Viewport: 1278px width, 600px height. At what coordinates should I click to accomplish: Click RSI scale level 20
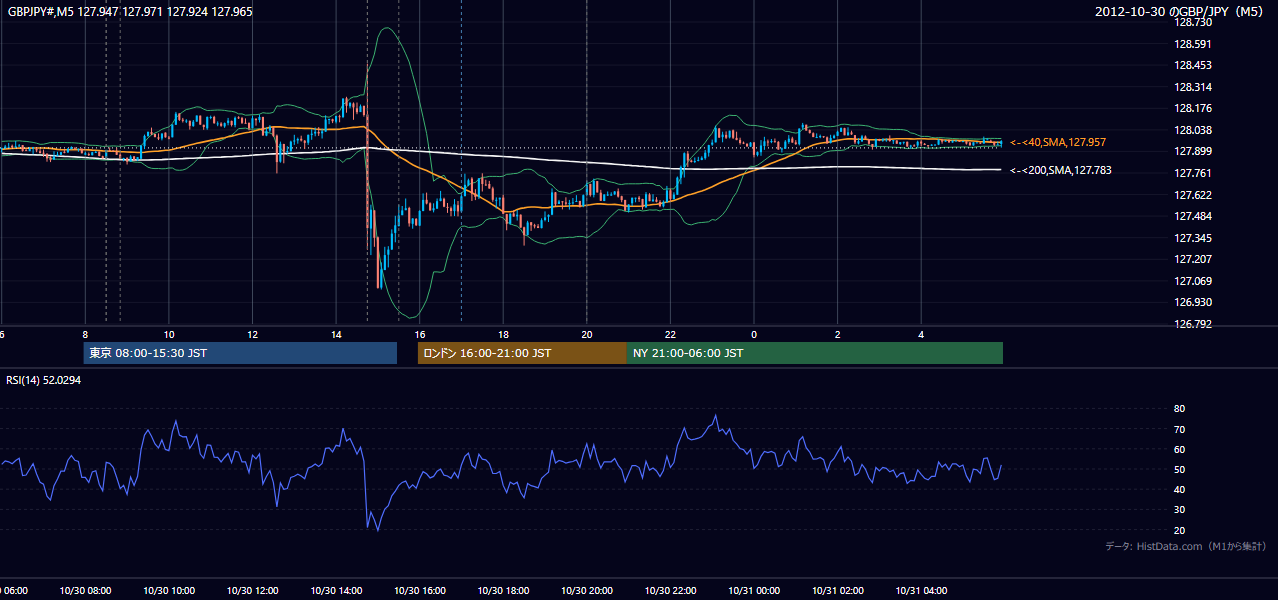1180,530
